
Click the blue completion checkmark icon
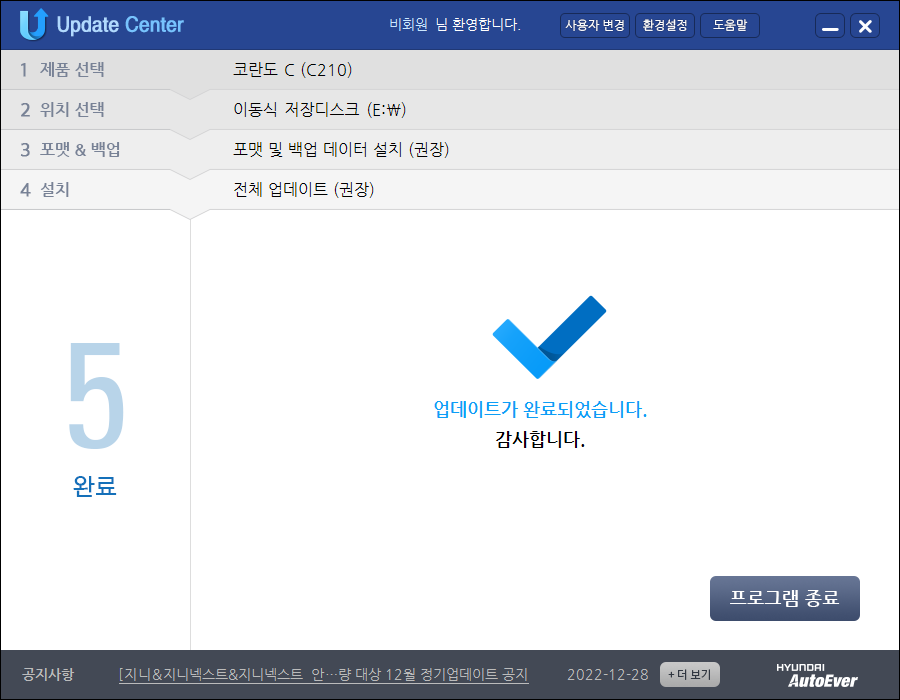click(549, 337)
